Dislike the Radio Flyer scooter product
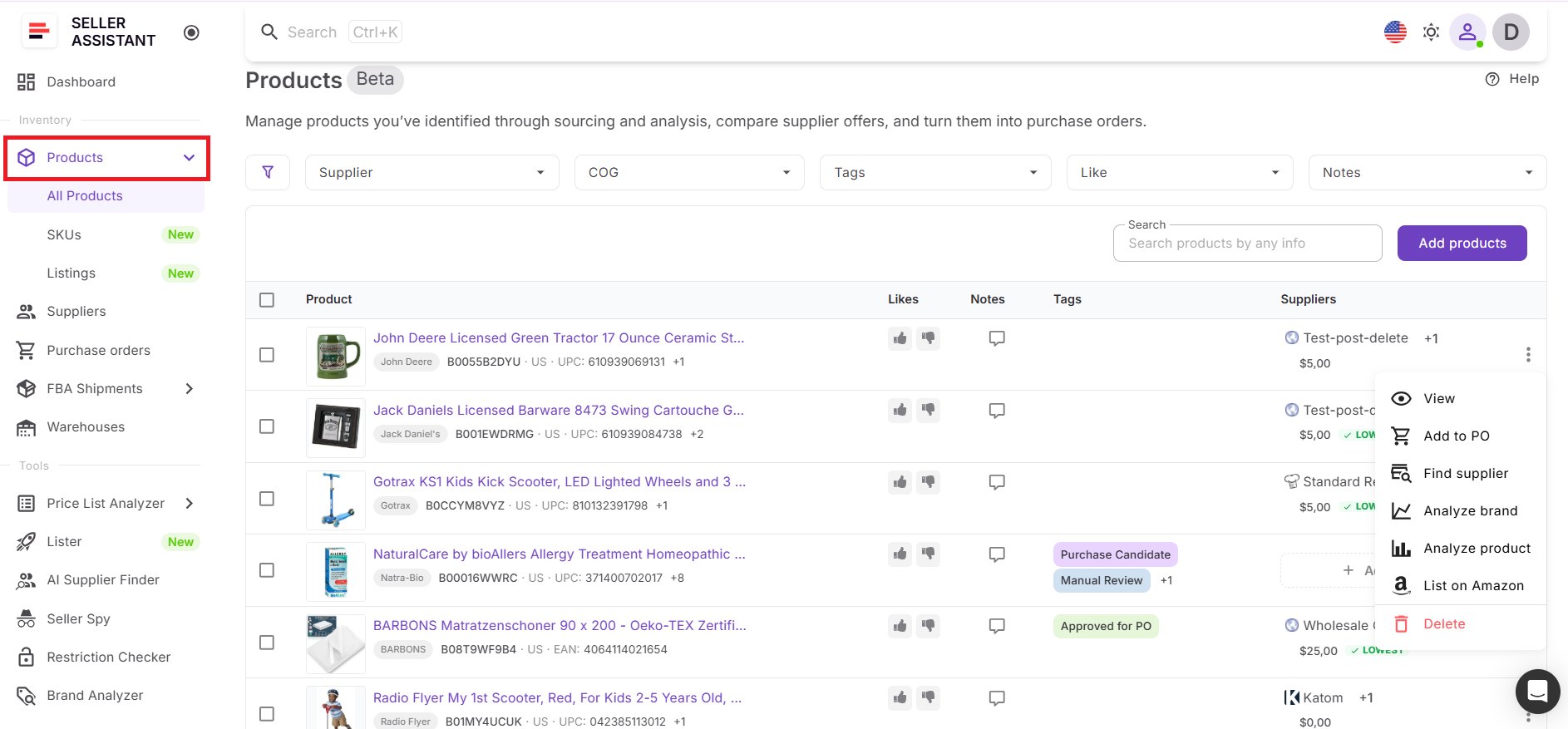Screen dimensions: 1568x729 pyautogui.click(x=928, y=697)
